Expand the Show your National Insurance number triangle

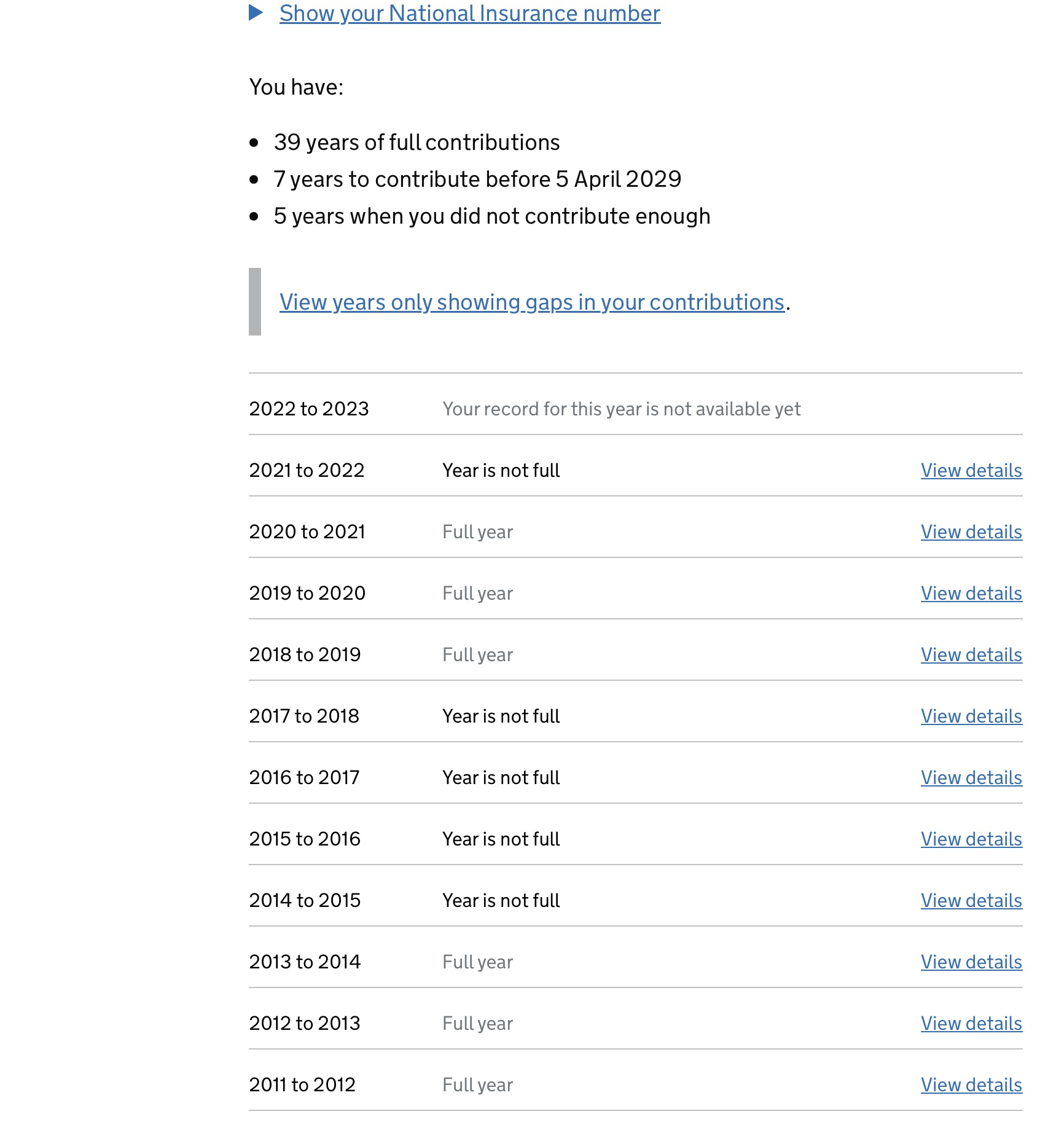click(x=256, y=12)
